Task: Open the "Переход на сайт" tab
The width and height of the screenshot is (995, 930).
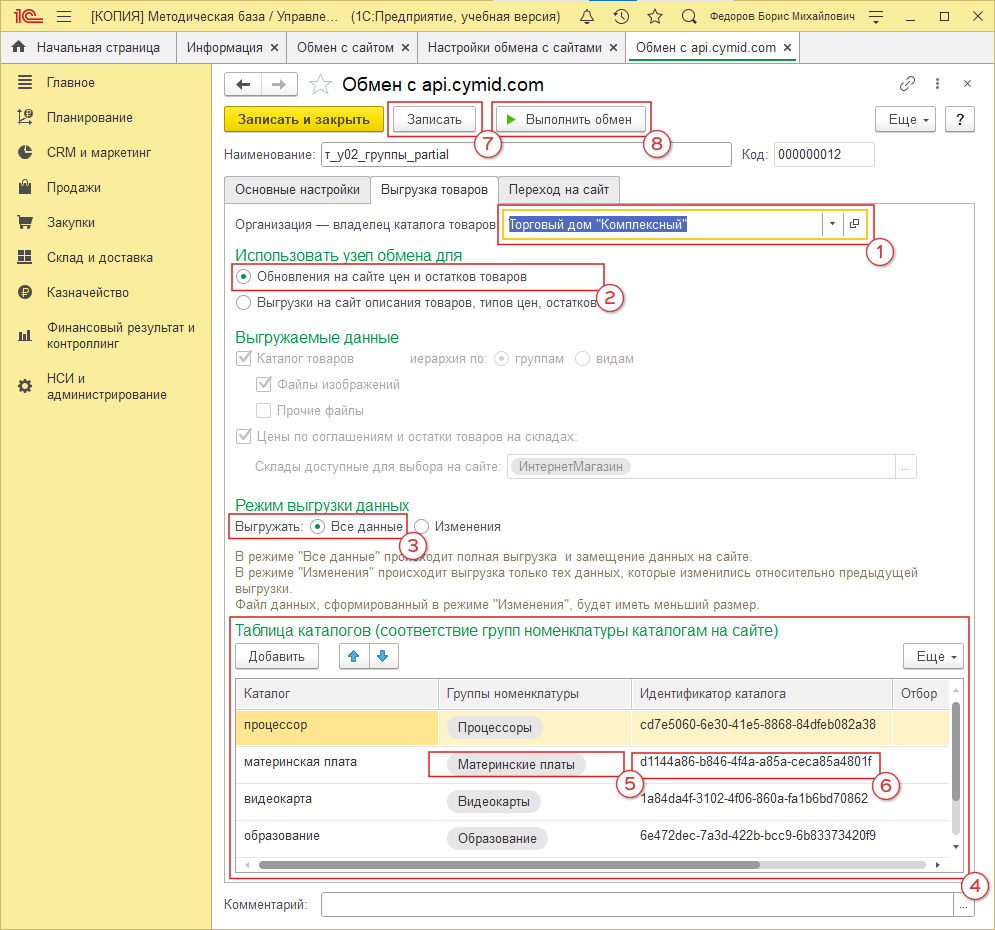Action: pos(559,190)
